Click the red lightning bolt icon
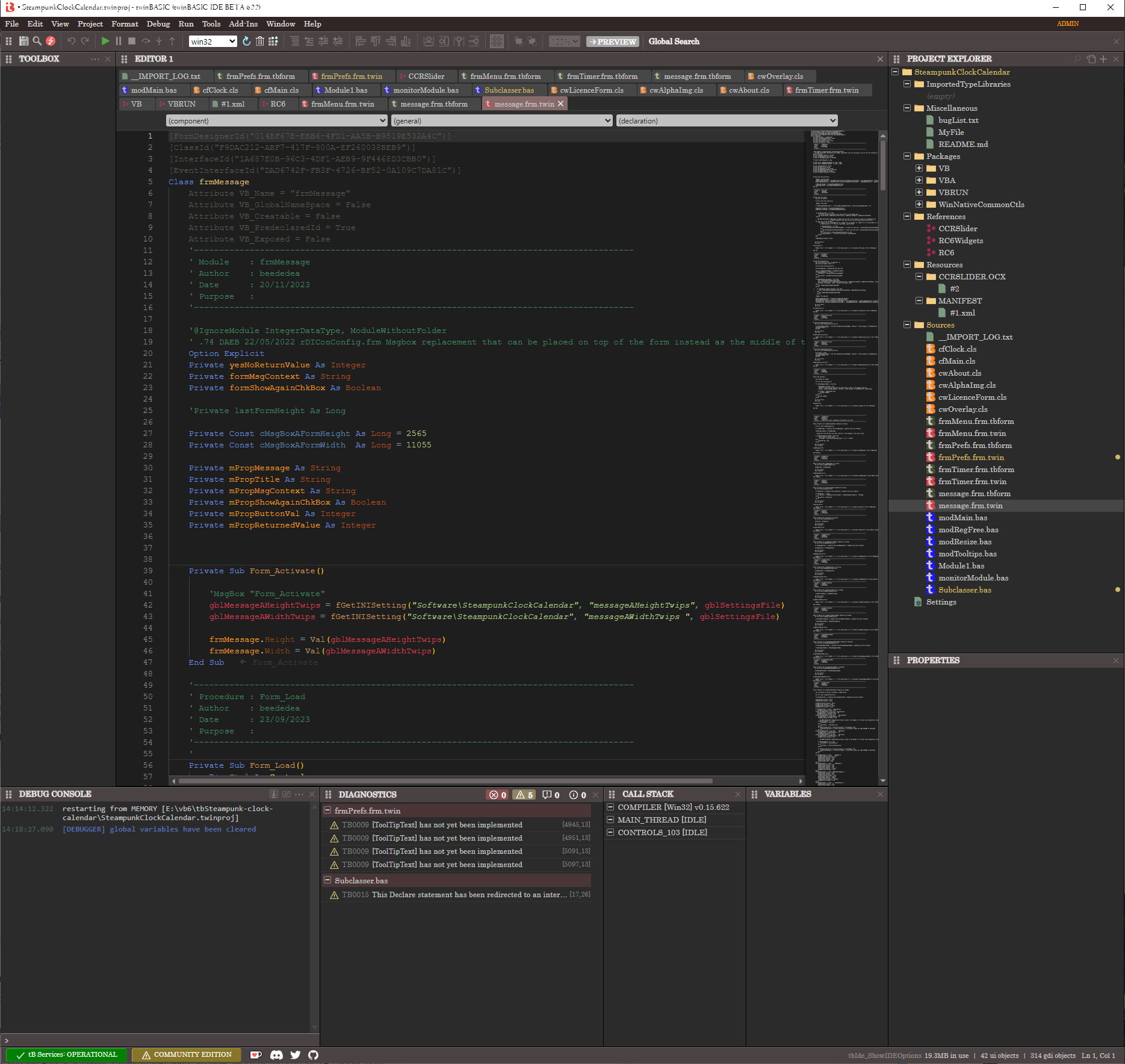The width and height of the screenshot is (1125, 1064). [51, 41]
